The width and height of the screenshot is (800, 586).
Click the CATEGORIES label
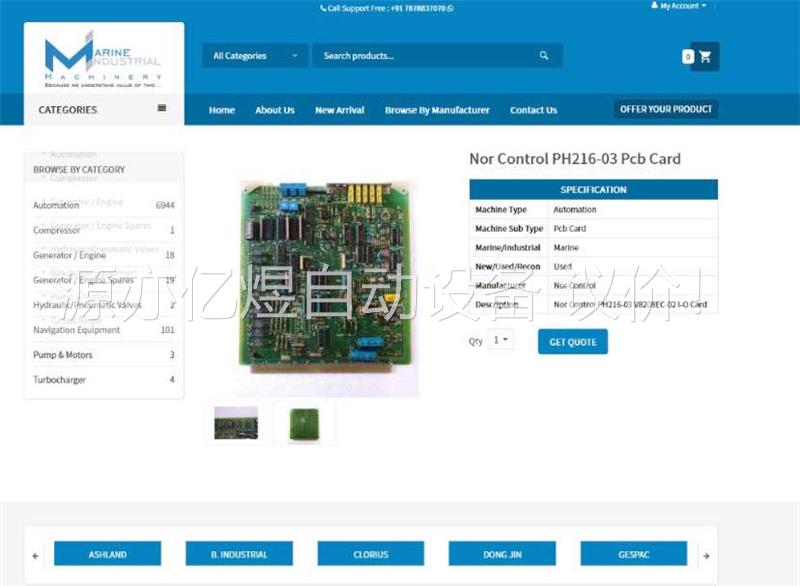[x=68, y=110]
